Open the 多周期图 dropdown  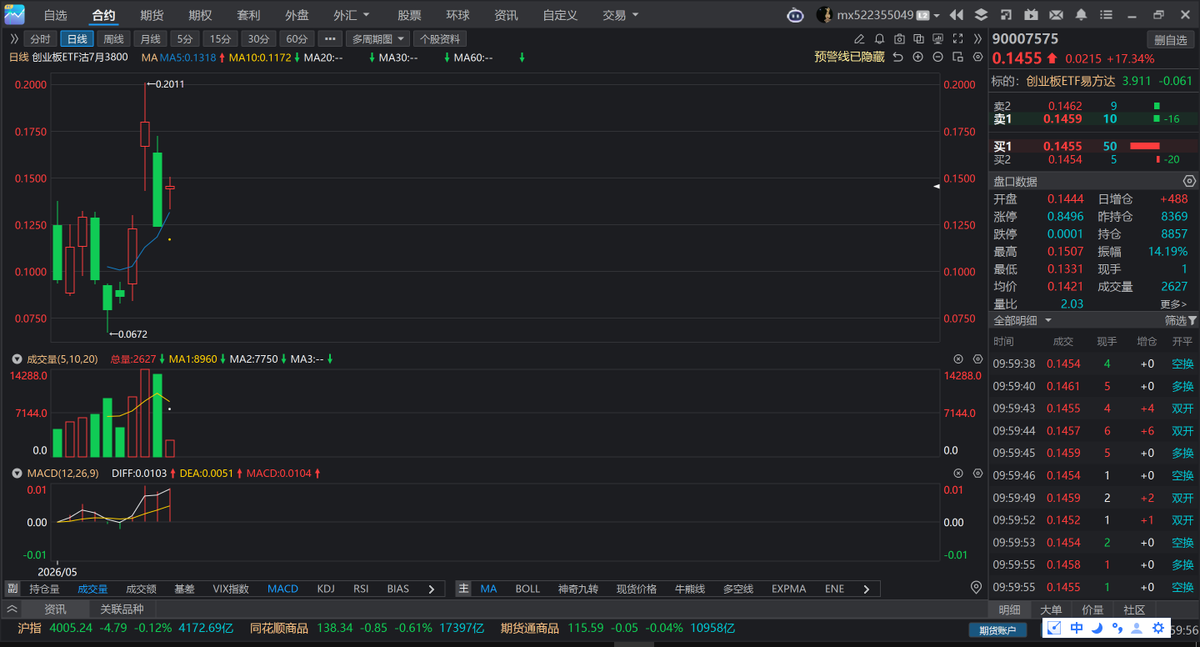(378, 39)
